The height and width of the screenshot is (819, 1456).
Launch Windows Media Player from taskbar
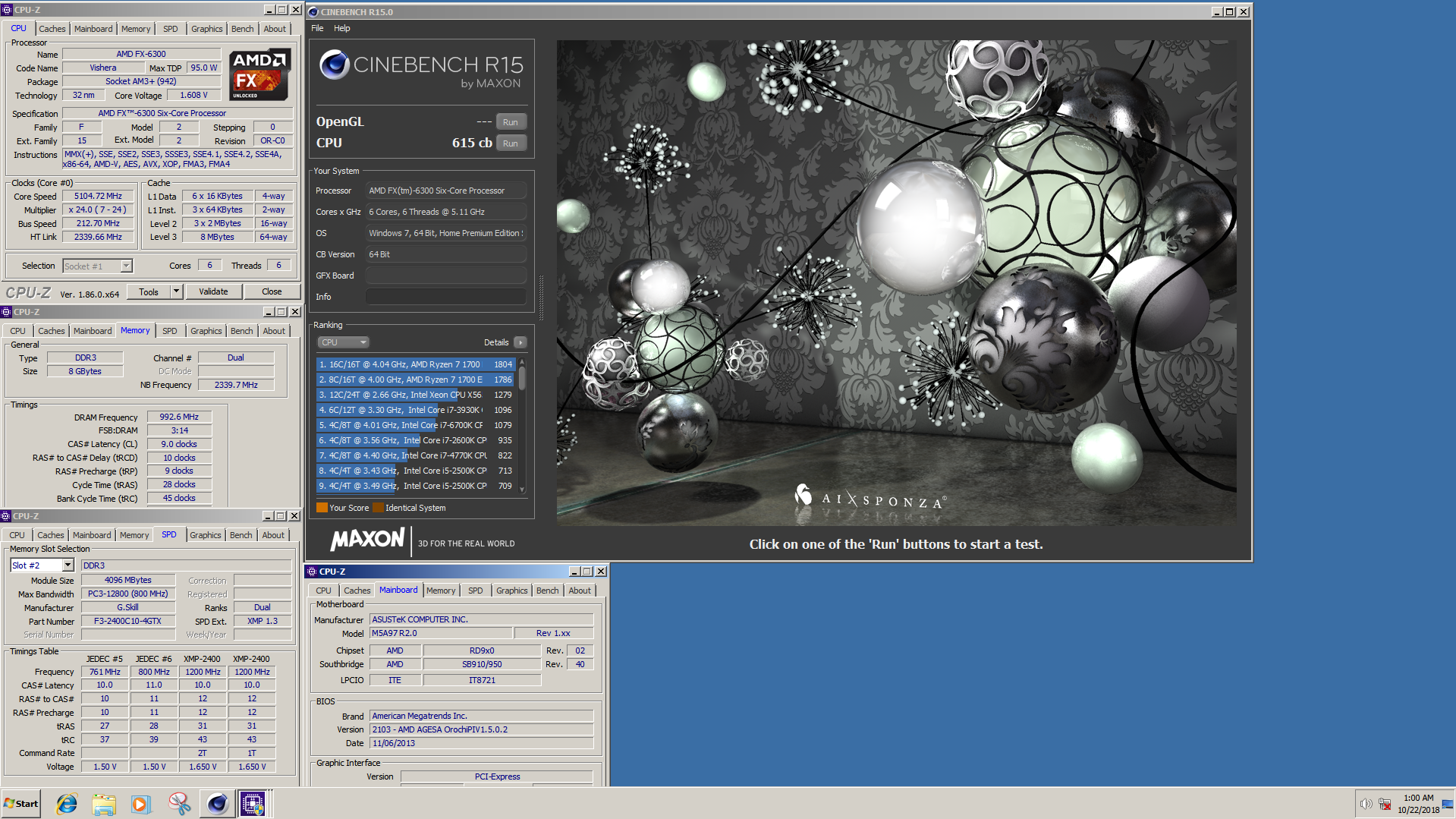pyautogui.click(x=141, y=804)
